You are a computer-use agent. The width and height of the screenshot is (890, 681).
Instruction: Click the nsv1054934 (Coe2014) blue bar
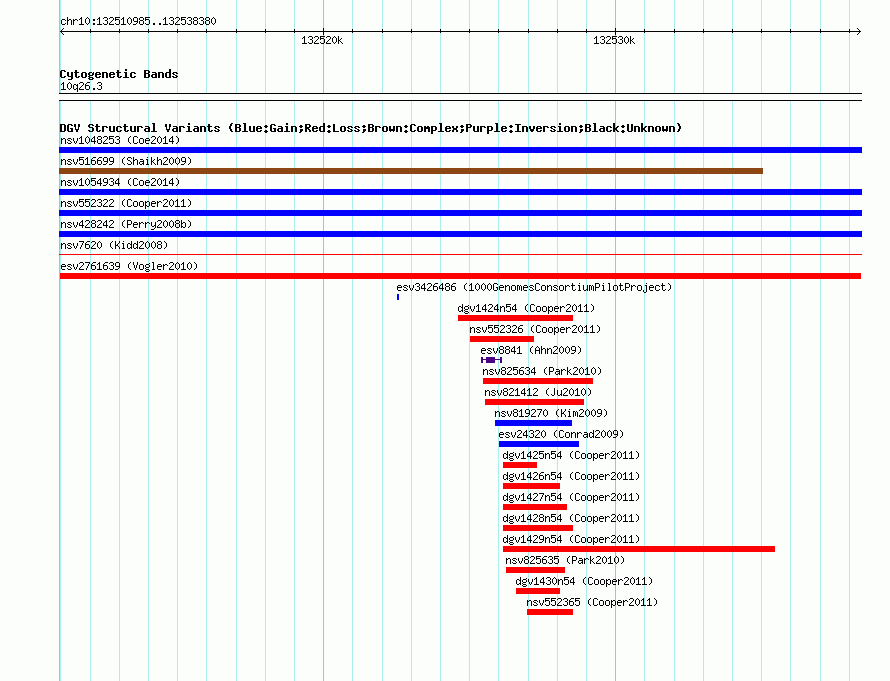click(460, 192)
